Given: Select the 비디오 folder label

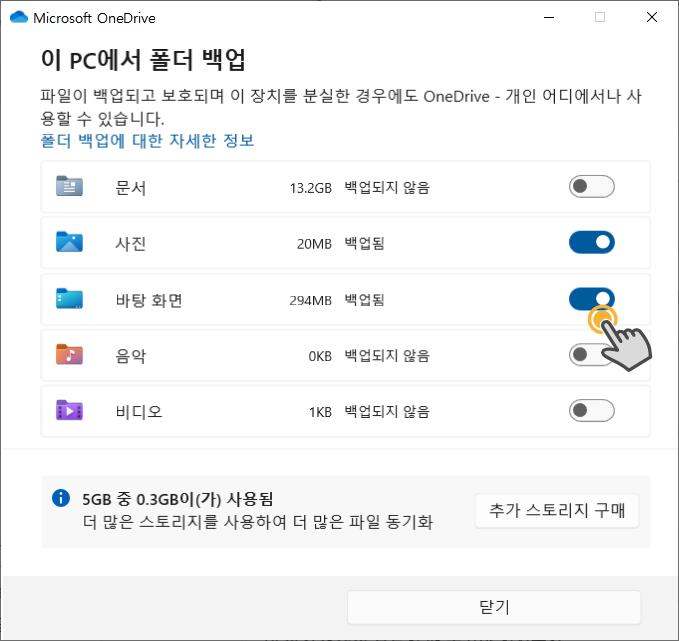Looking at the screenshot, I should [139, 411].
